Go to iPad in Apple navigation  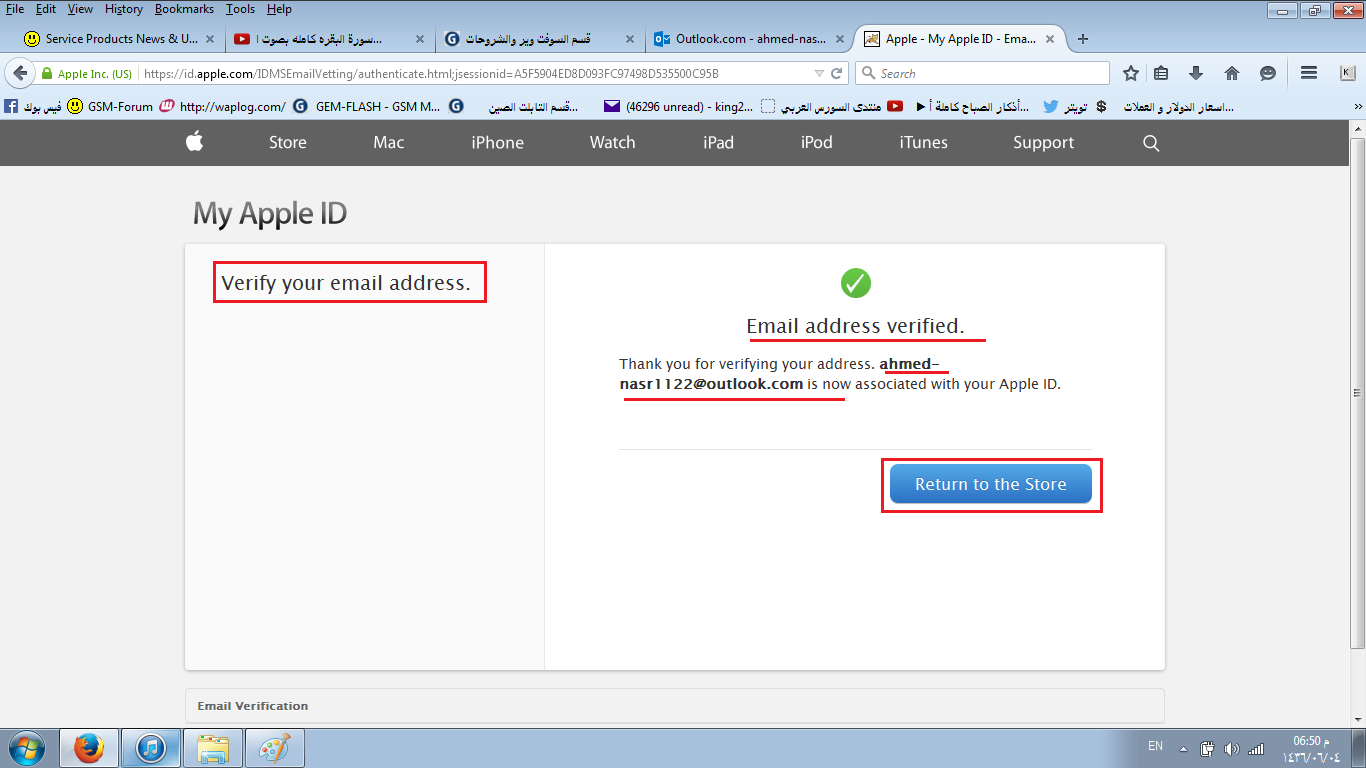[719, 143]
